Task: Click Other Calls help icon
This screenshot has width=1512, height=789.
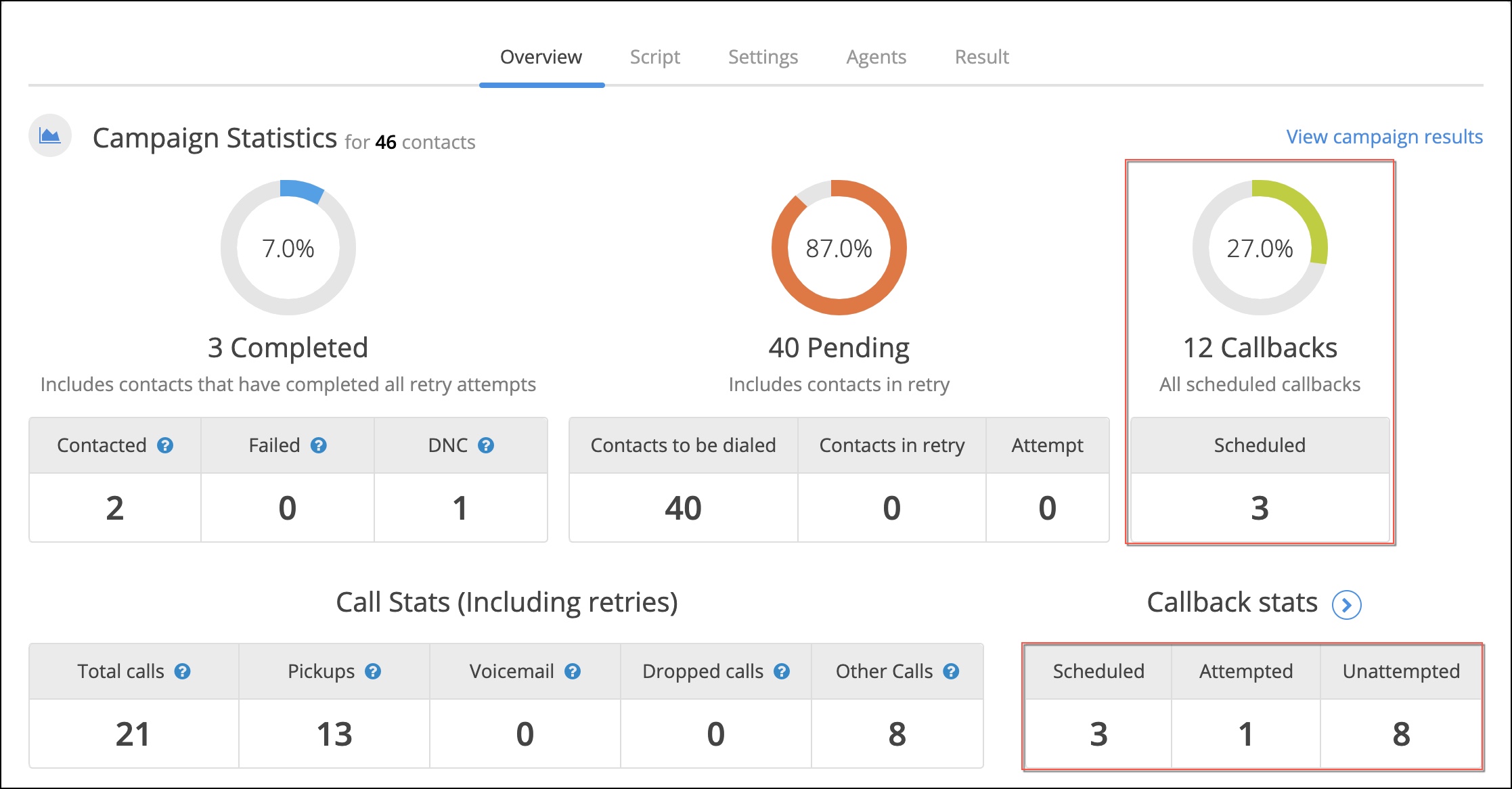Action: [951, 671]
